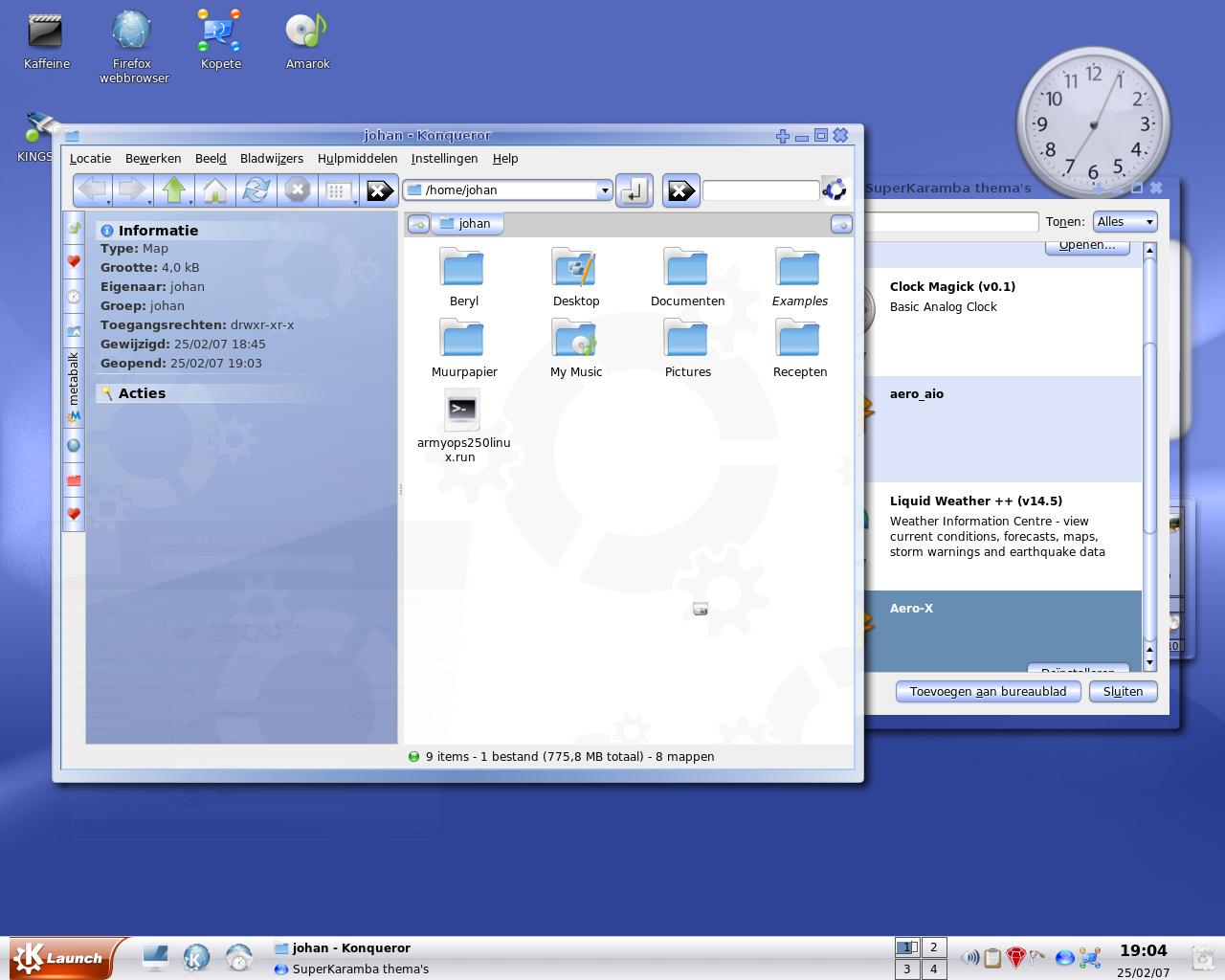Open the My Music folder
The width and height of the screenshot is (1225, 980).
pos(575,347)
